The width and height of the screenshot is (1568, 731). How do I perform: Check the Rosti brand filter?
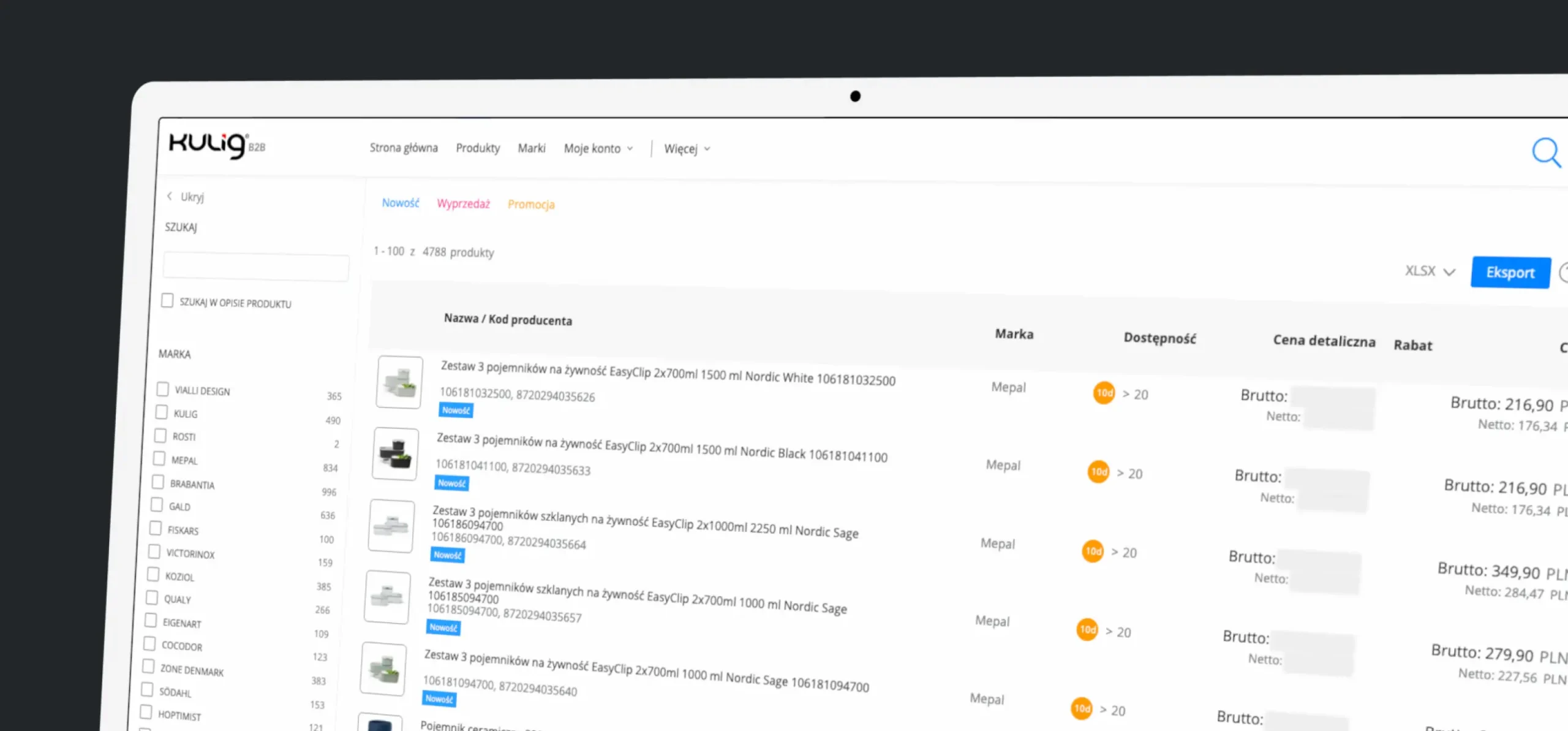160,435
